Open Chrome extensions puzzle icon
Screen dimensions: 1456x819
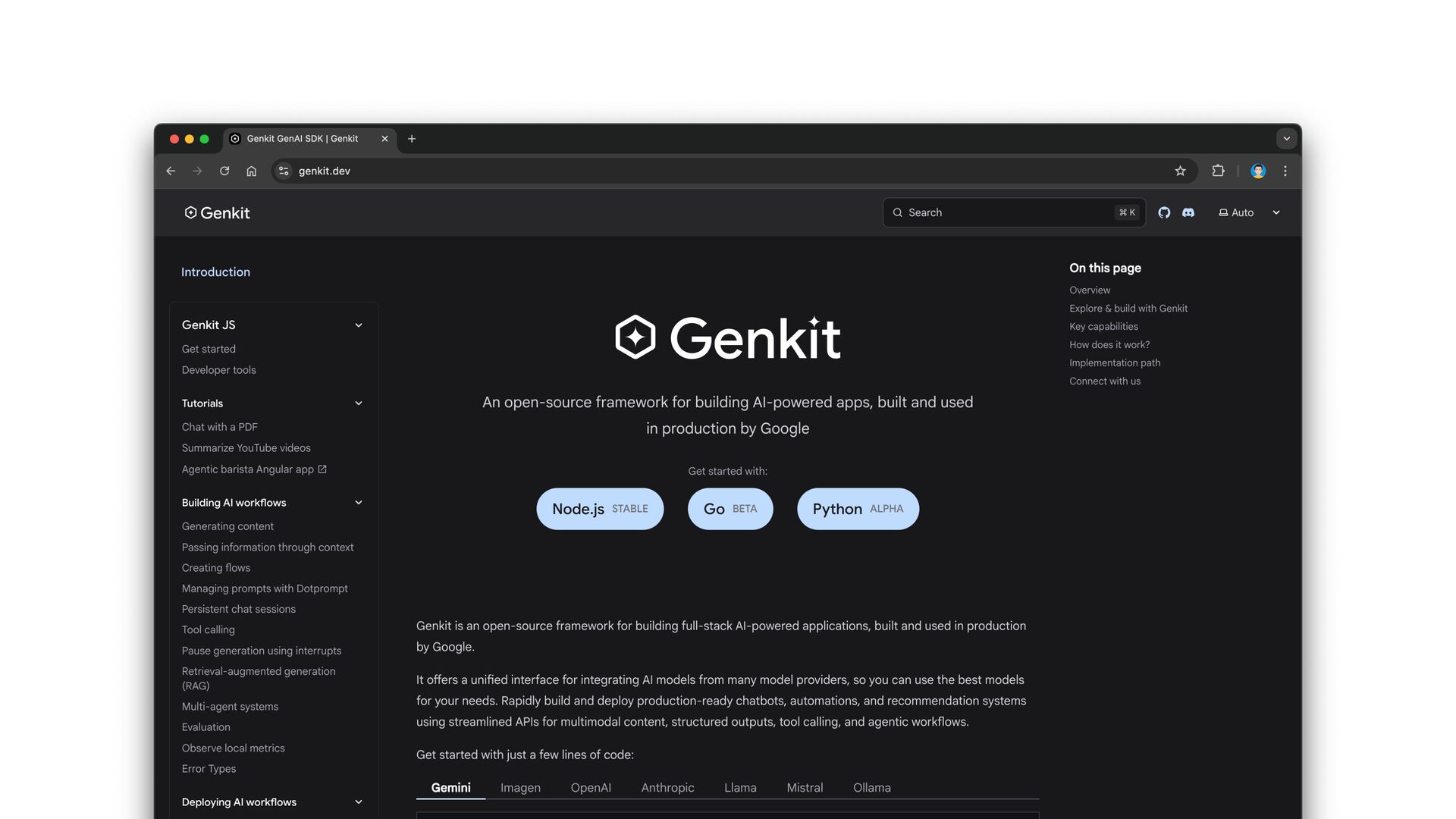click(1218, 171)
